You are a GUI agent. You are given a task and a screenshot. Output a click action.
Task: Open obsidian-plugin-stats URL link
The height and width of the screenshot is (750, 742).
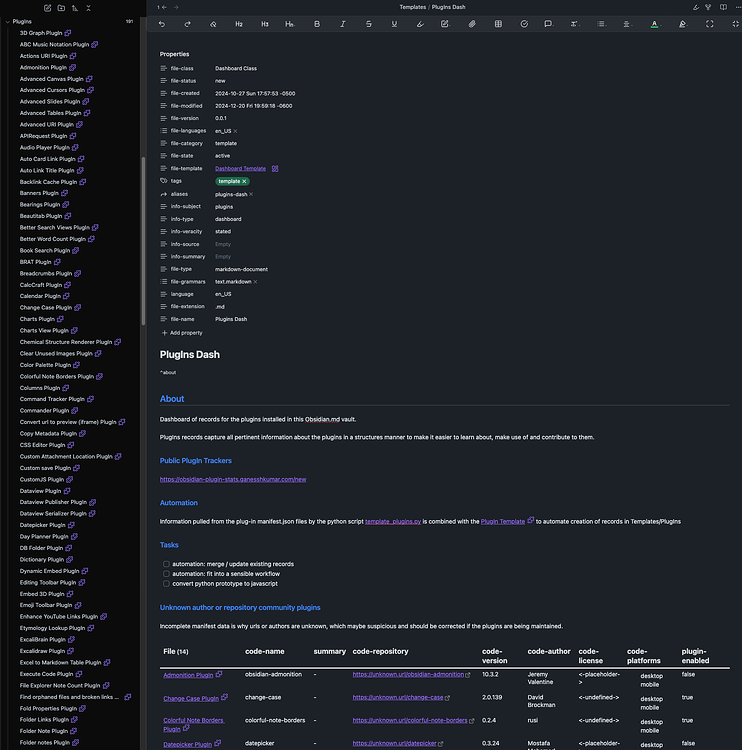click(233, 479)
